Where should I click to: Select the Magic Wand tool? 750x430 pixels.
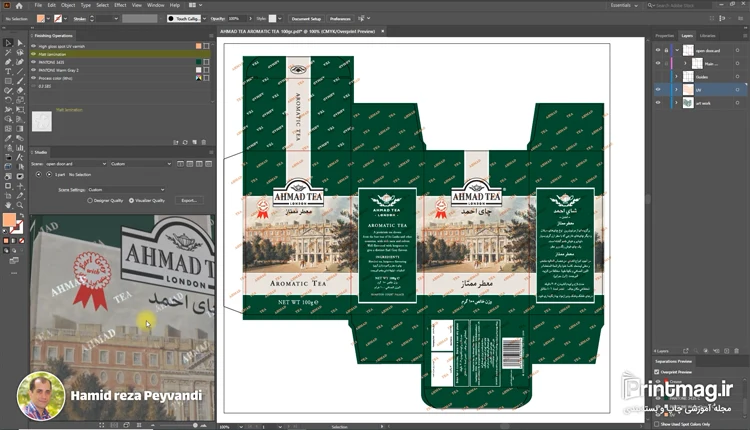coord(8,52)
